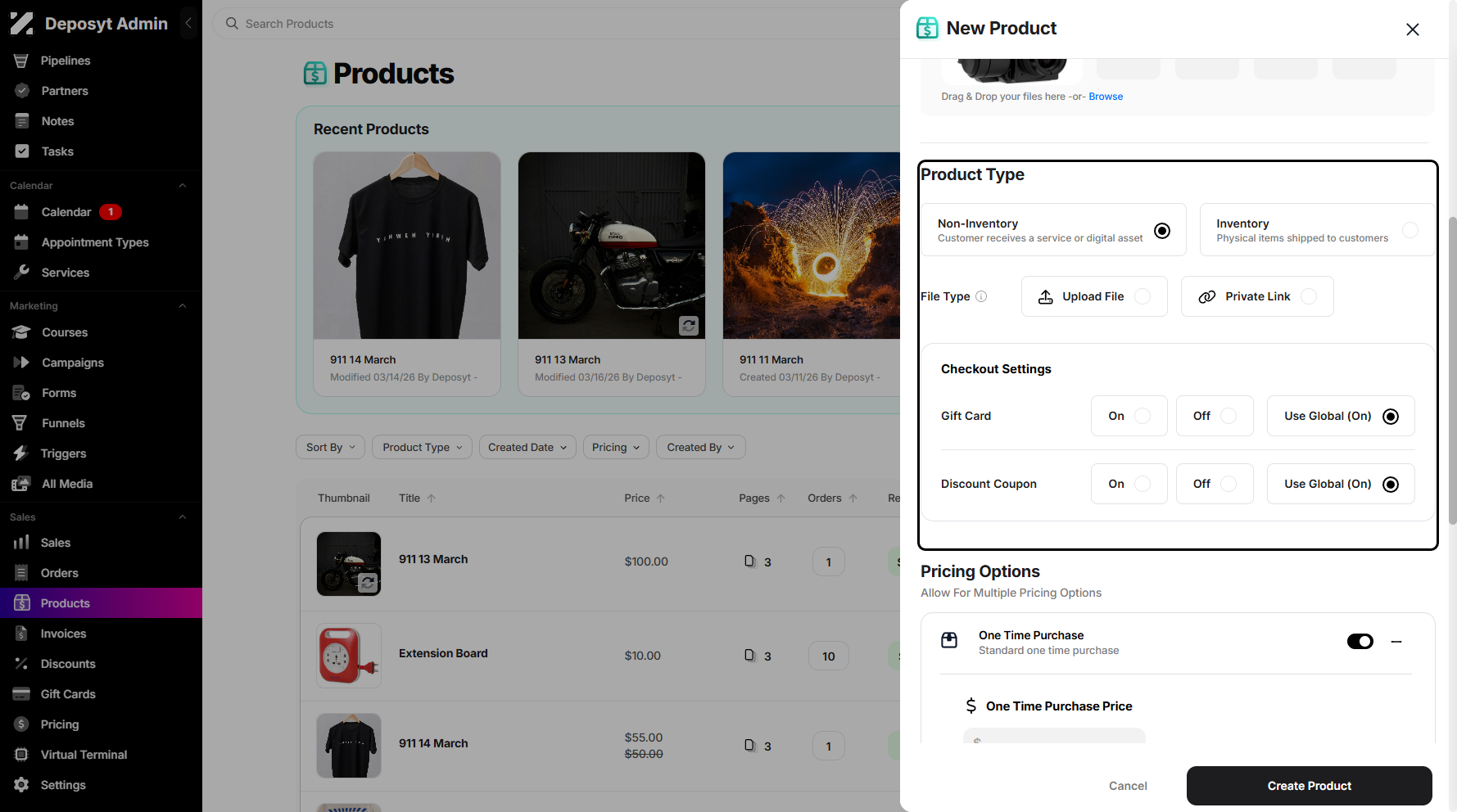Click the Partners checkmark icon
Screen dimensions: 1457x812
(22, 91)
